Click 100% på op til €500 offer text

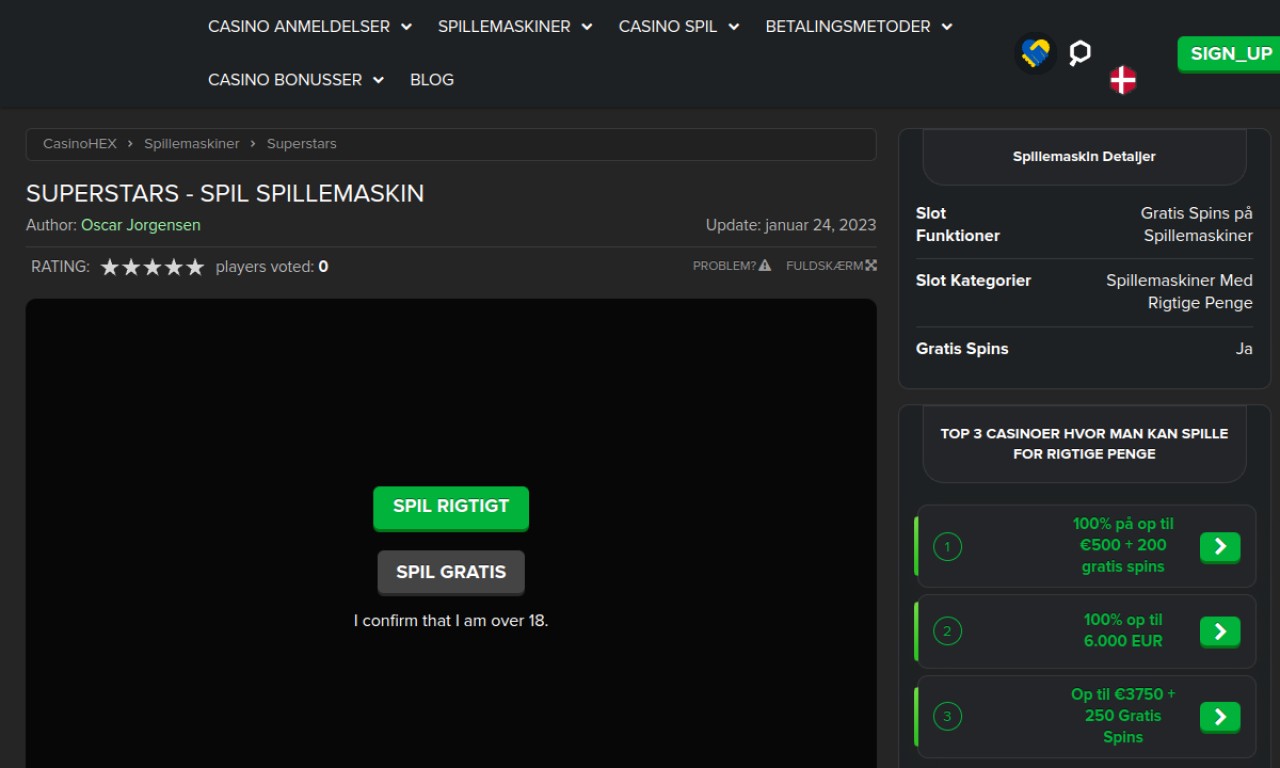click(x=1123, y=546)
